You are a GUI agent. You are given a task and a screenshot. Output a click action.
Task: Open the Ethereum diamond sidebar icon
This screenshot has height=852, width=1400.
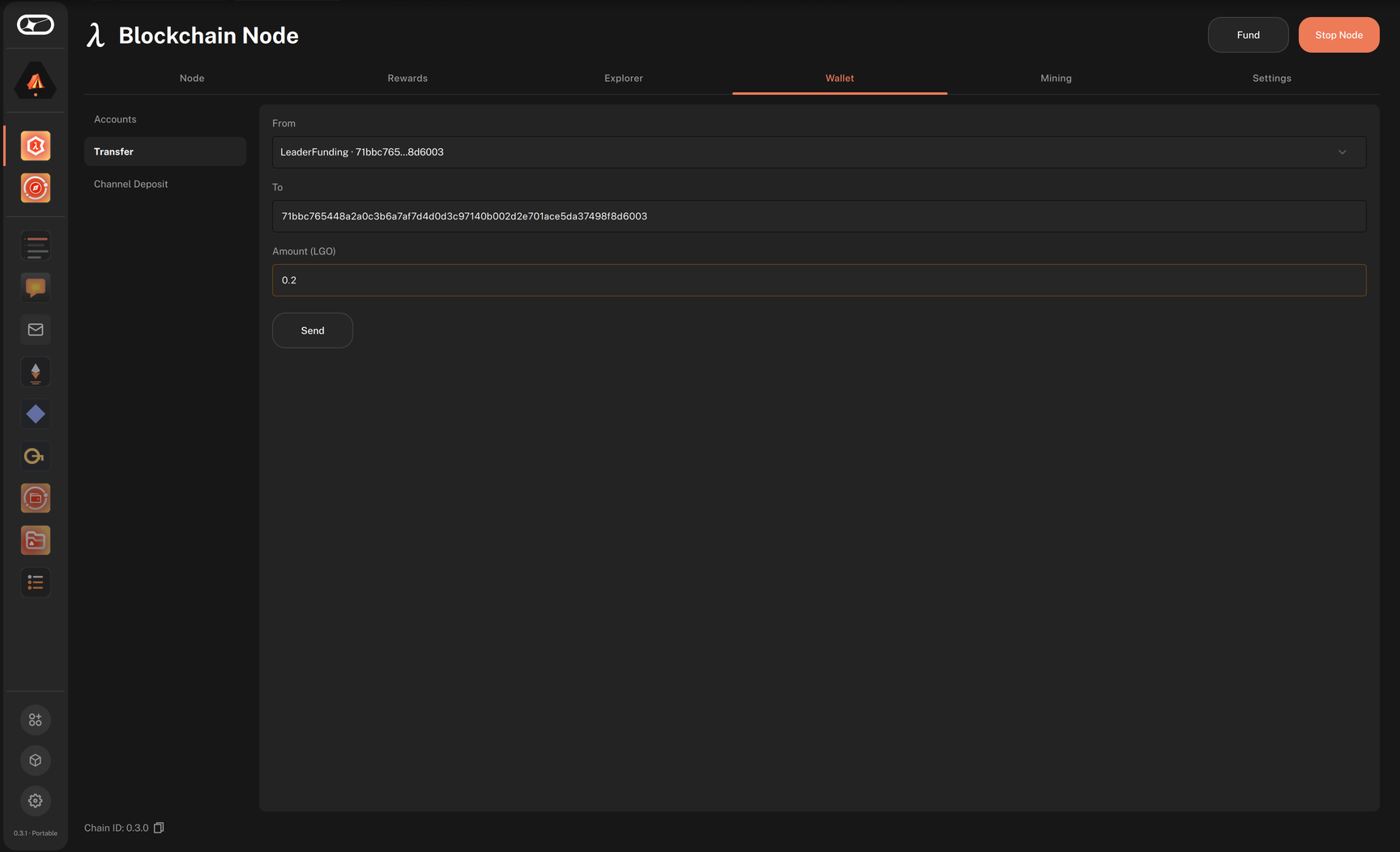point(36,372)
